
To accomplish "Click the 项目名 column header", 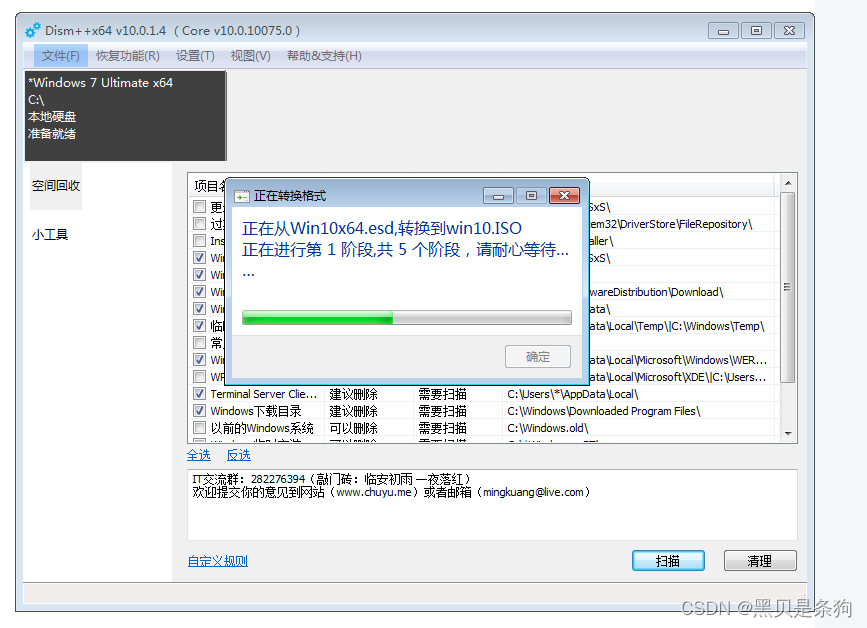I will [210, 186].
